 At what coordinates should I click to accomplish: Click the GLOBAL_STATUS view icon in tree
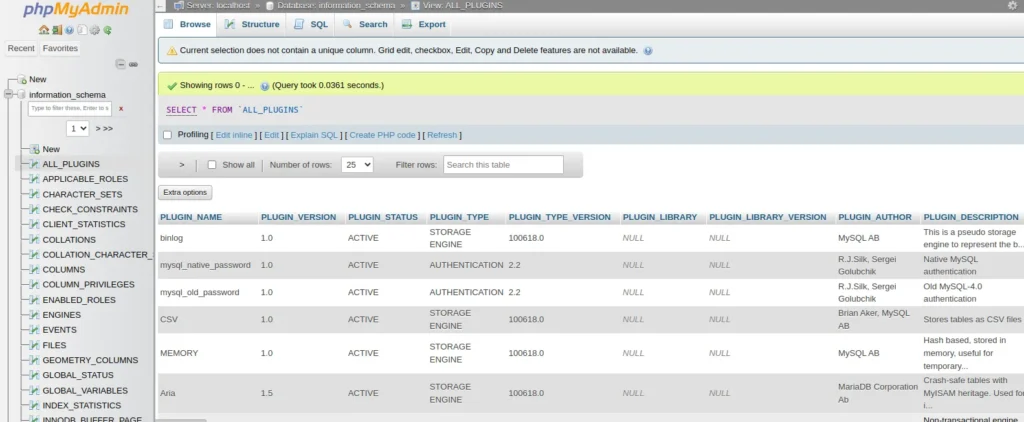(35, 376)
